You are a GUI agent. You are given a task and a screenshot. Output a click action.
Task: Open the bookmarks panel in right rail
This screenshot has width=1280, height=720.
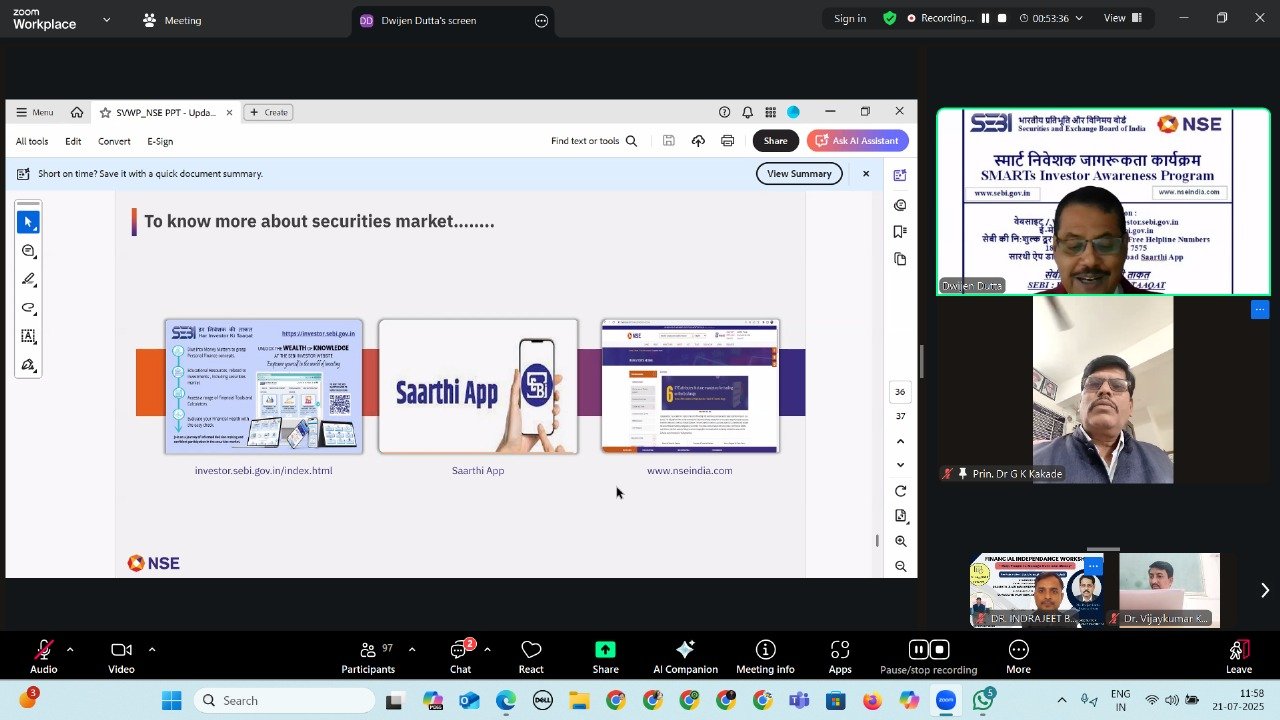[x=900, y=232]
